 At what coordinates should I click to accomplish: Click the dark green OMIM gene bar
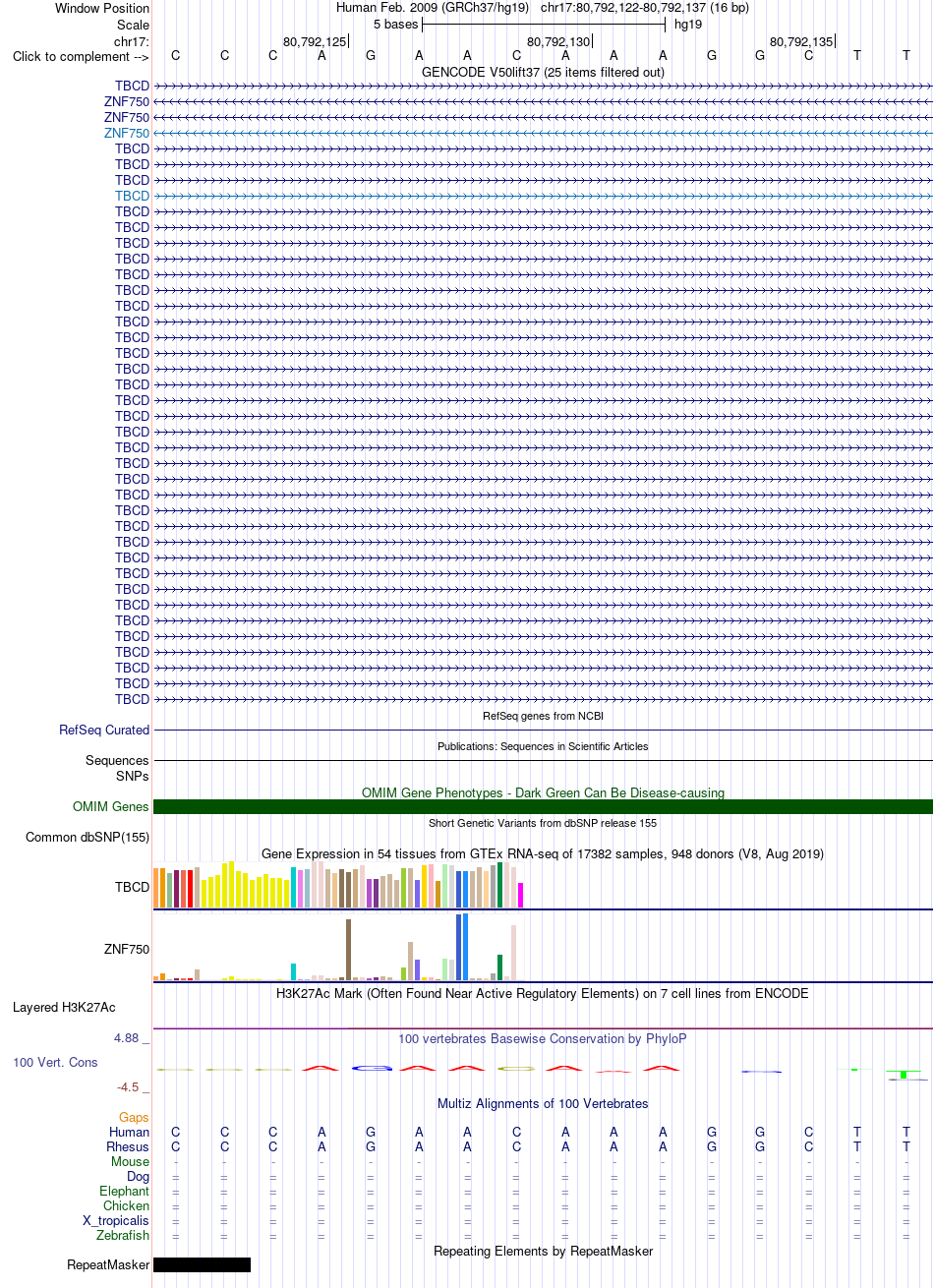click(543, 806)
